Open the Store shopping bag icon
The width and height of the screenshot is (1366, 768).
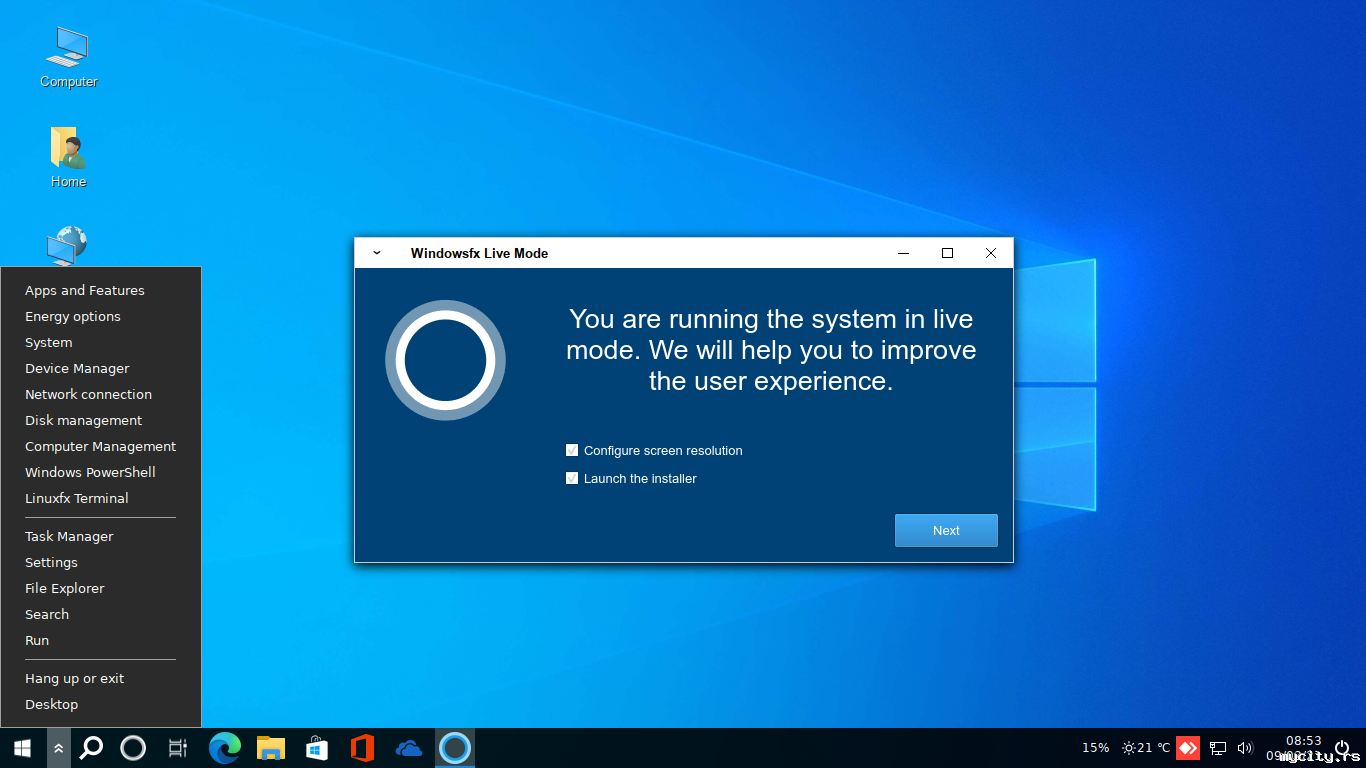[x=317, y=748]
